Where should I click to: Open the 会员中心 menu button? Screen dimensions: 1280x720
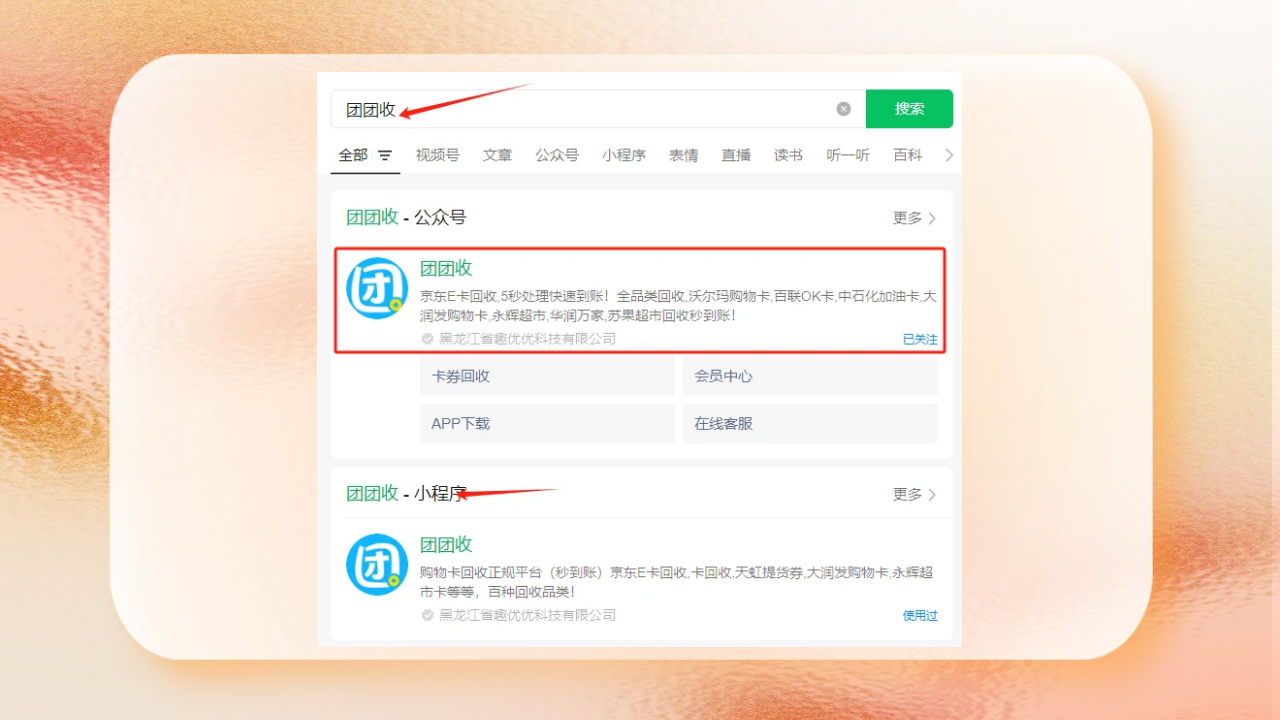click(x=810, y=377)
